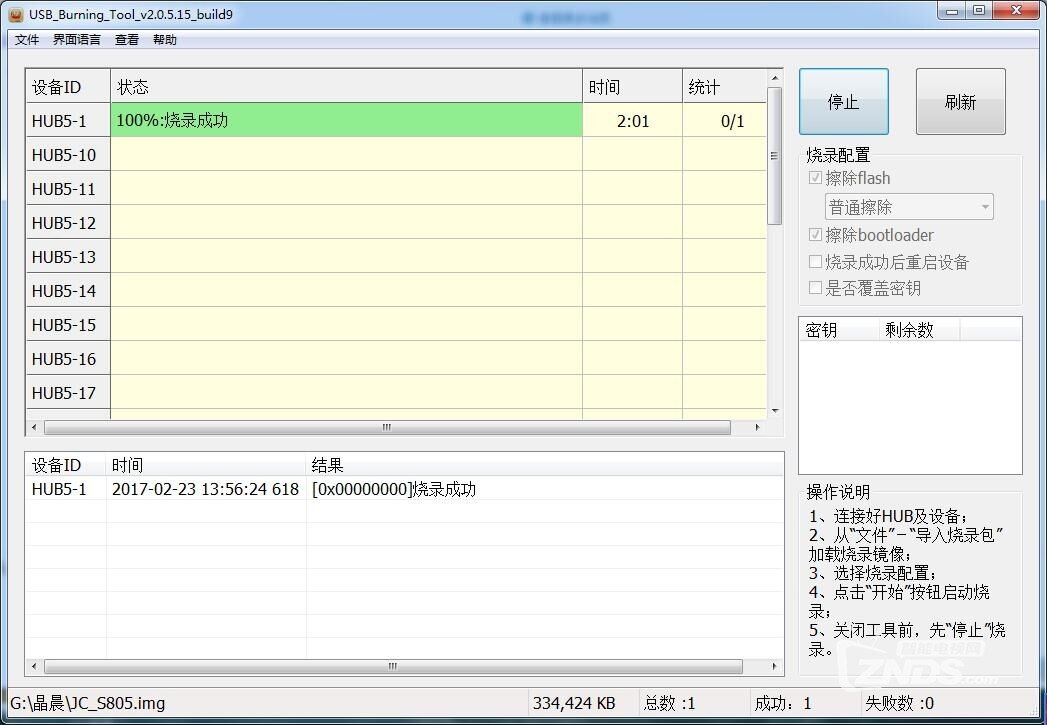Open the 帮助 (Help) menu
Image resolution: width=1047 pixels, height=725 pixels.
click(164, 39)
